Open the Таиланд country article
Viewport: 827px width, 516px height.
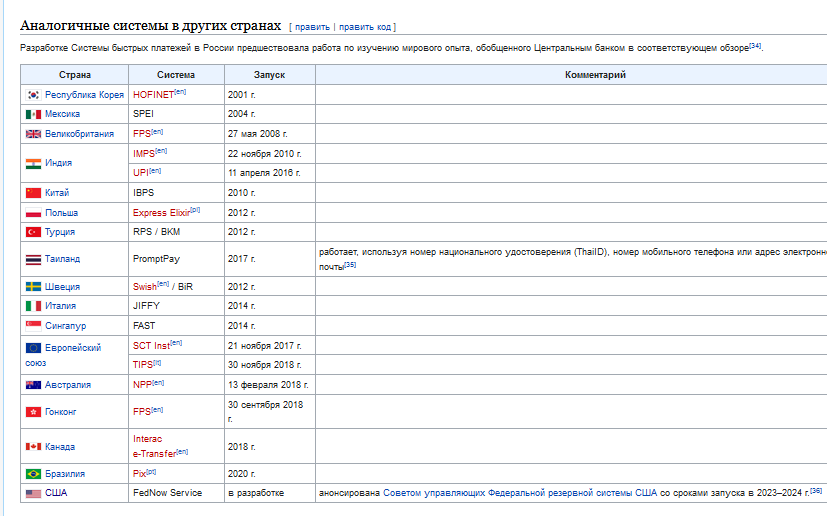(62, 259)
